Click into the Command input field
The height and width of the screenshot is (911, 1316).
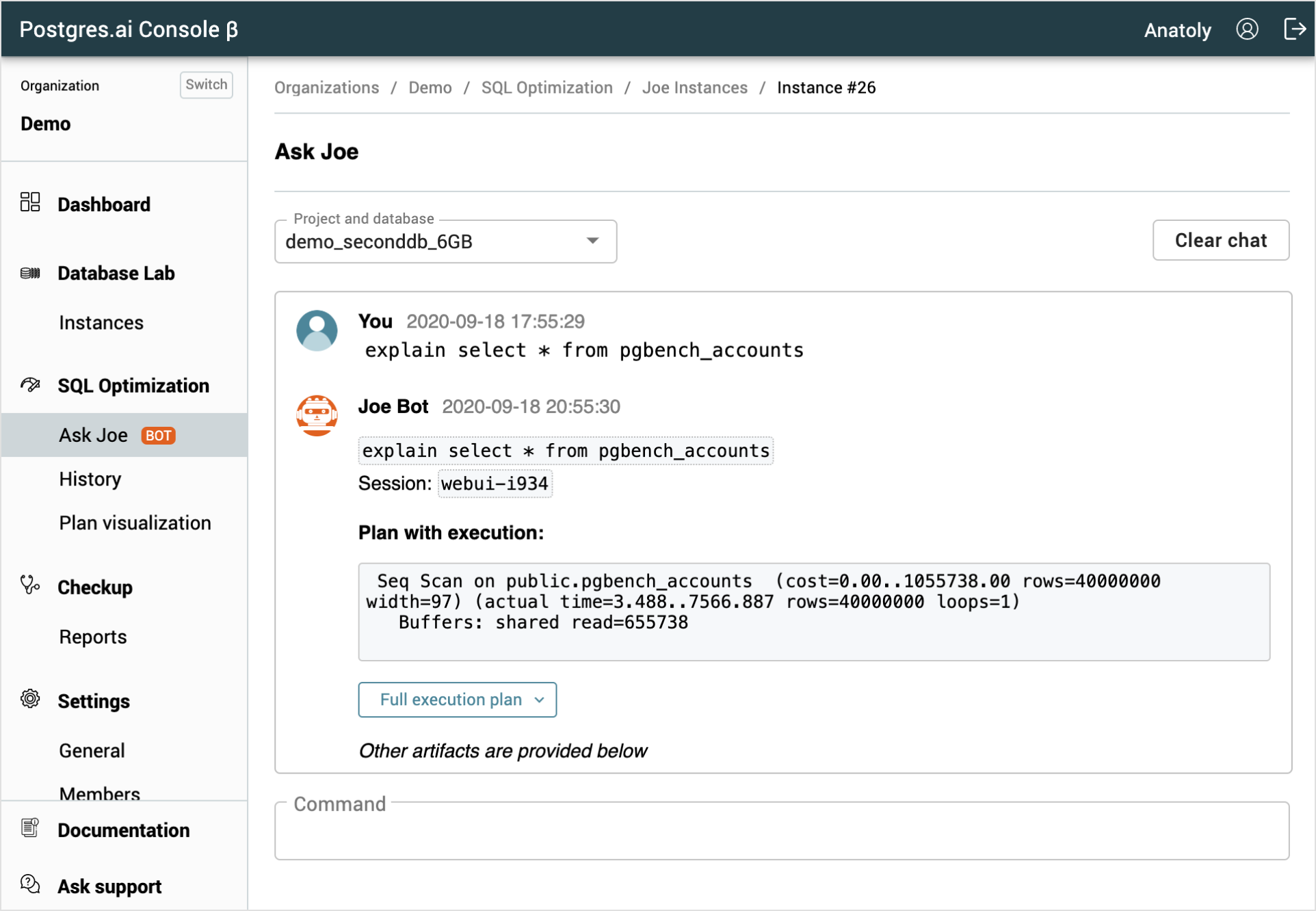coord(782,831)
